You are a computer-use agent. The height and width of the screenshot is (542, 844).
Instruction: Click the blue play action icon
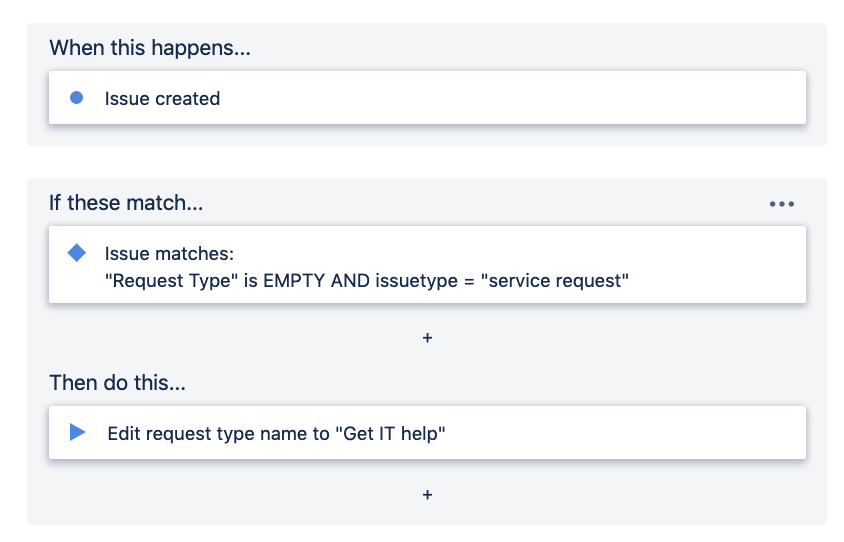77,433
